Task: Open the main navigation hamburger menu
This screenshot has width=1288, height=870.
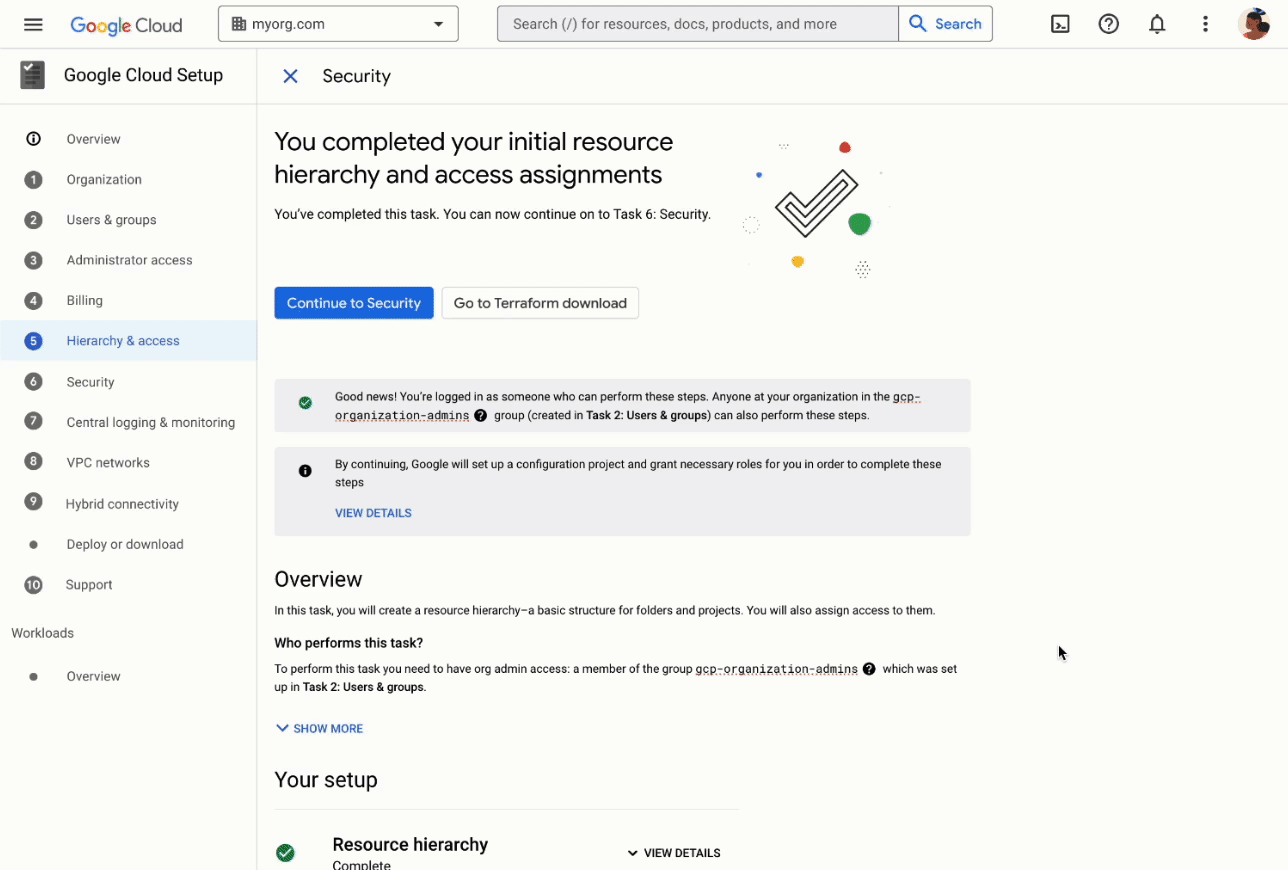Action: [x=33, y=24]
